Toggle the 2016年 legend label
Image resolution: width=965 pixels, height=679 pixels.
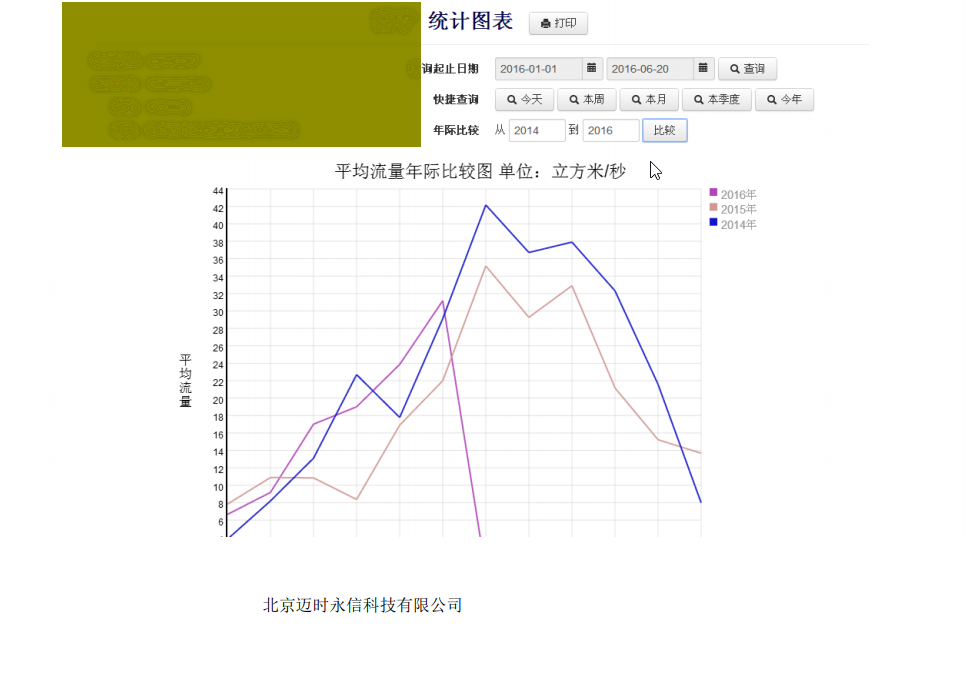738,194
